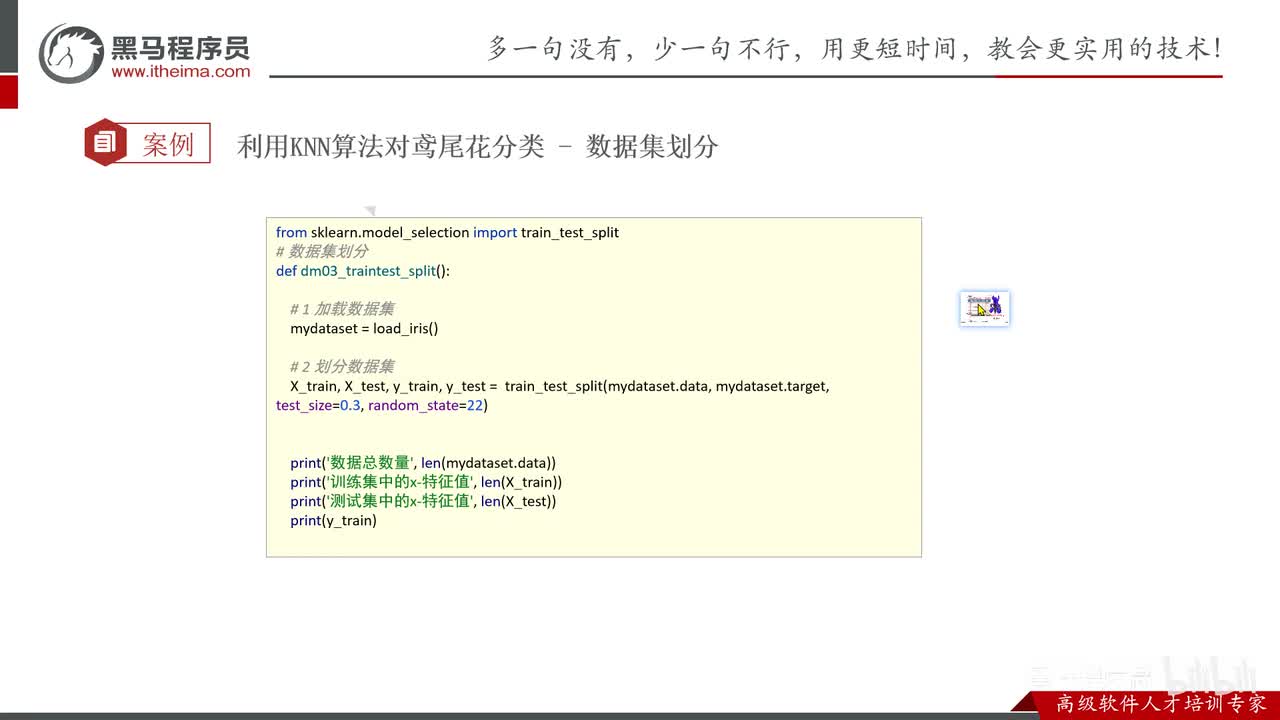Click the line 'def dm03_traintest_split():'

[363, 271]
